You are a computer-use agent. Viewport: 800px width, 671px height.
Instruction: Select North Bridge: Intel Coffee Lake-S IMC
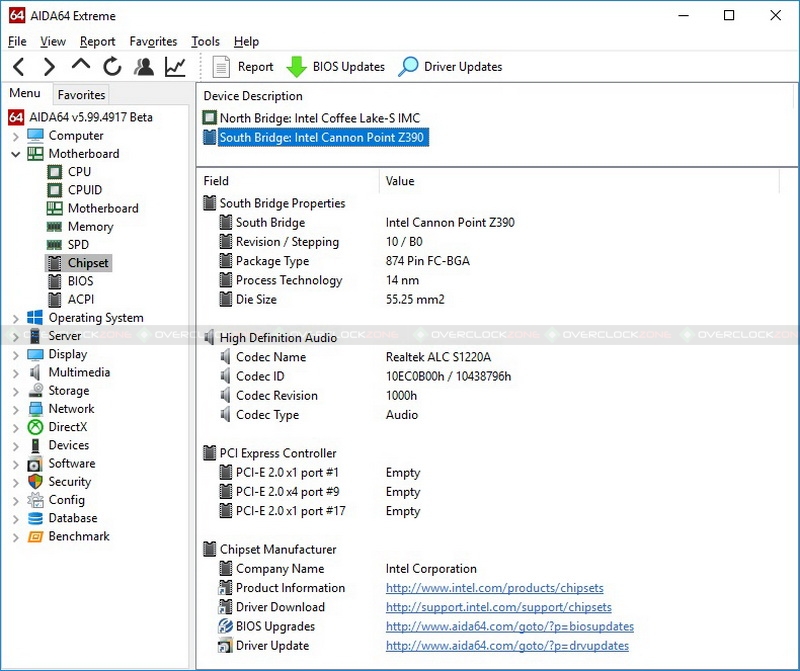tap(312, 118)
